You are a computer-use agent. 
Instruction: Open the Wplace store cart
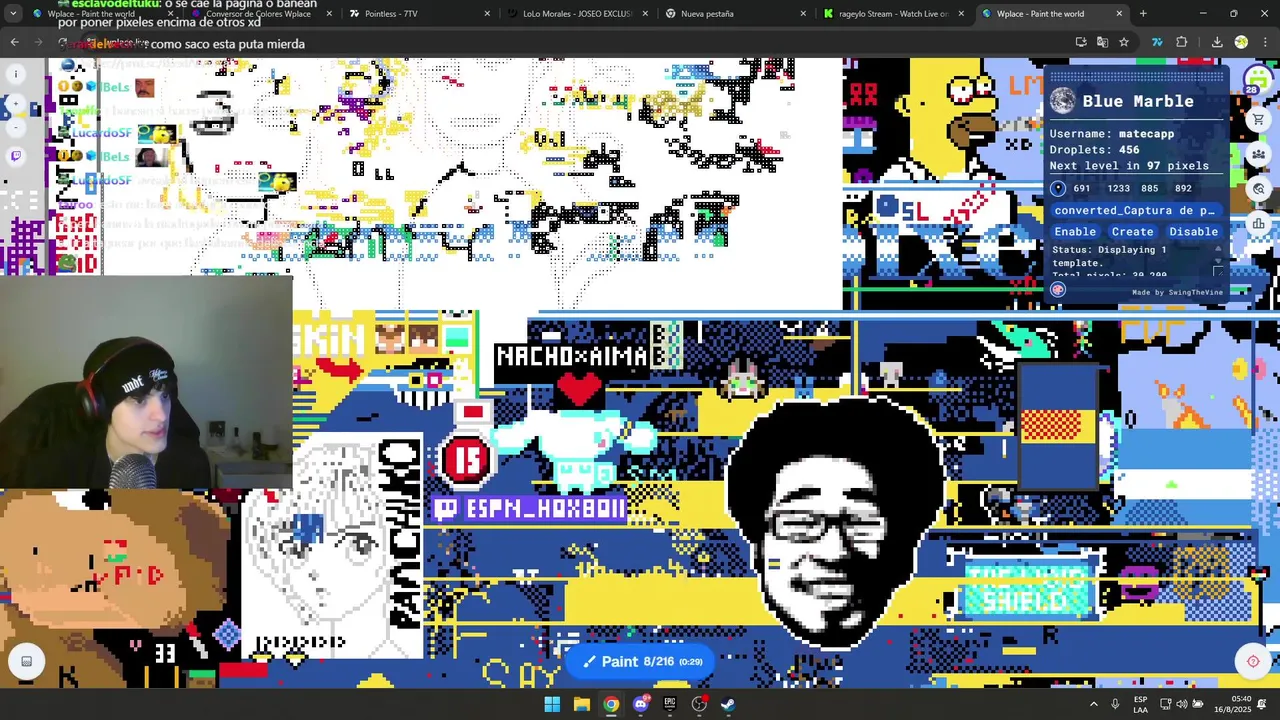1259,120
